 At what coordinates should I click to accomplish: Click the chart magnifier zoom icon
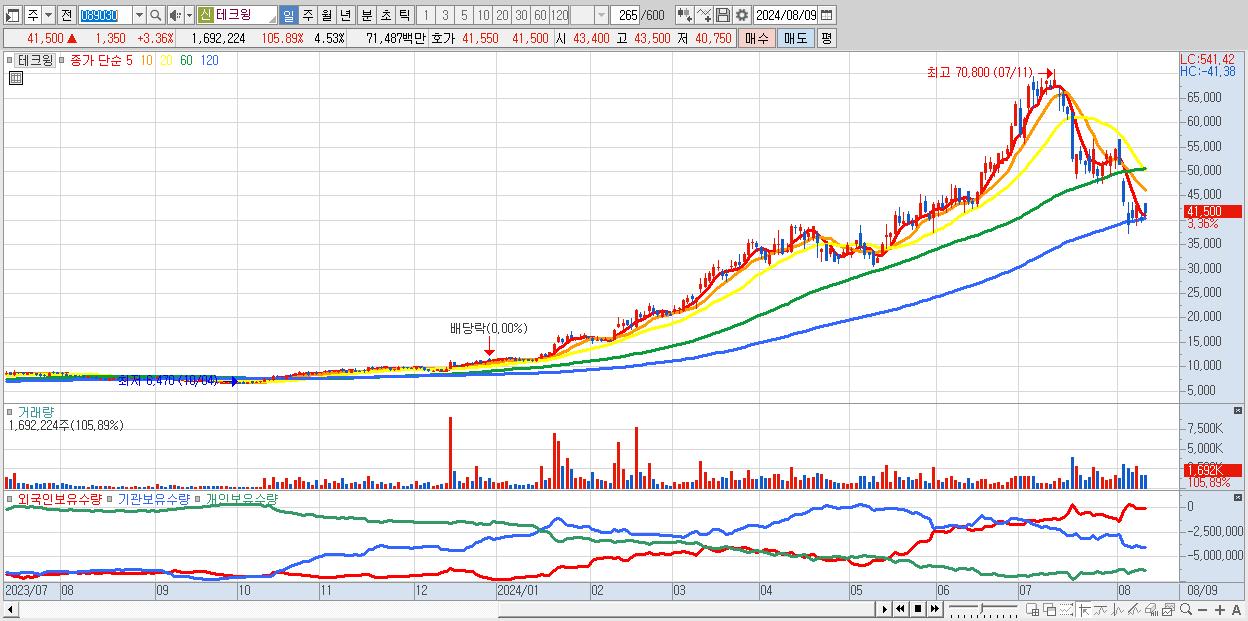1185,609
